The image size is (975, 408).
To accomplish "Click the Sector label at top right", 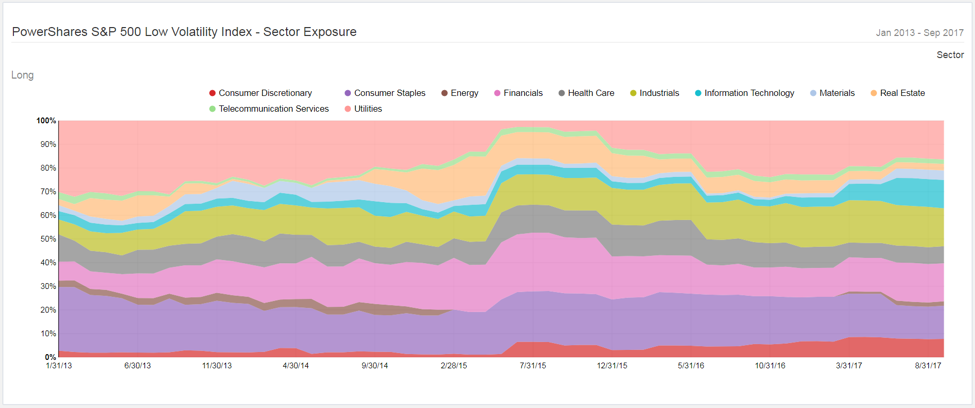I will click(x=950, y=55).
